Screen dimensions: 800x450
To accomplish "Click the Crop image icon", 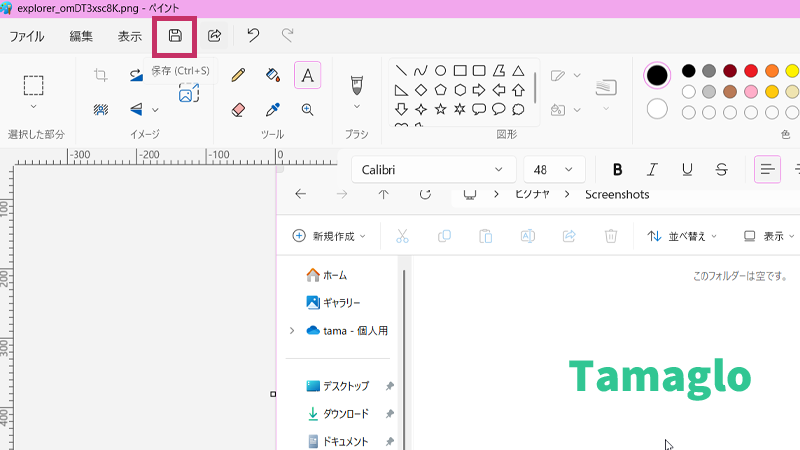I will click(100, 75).
